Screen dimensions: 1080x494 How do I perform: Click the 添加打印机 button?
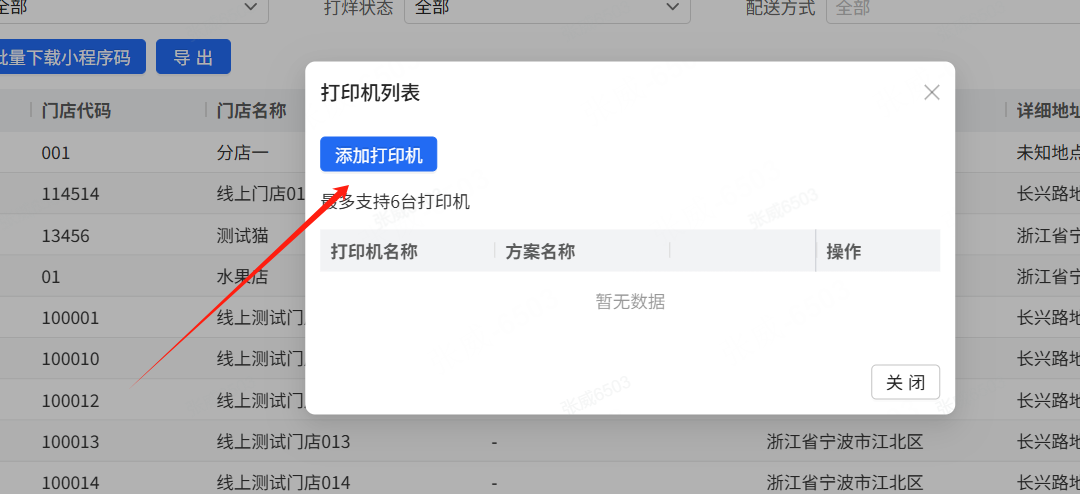pos(378,154)
